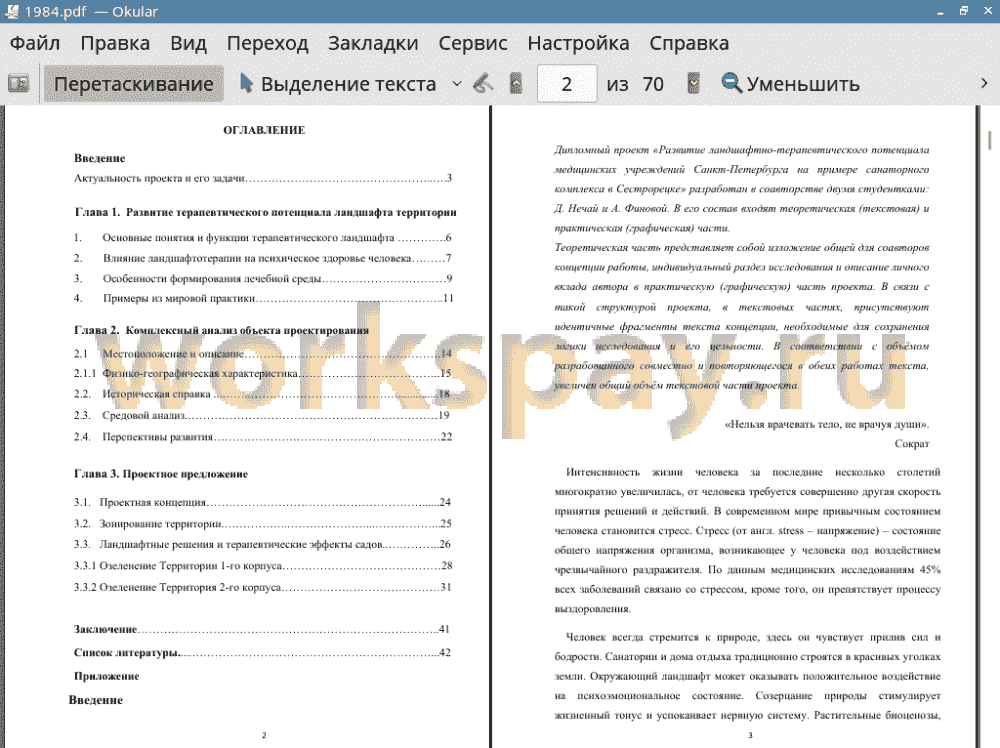The height and width of the screenshot is (748, 1000).
Task: Click the annotation highlighter icon
Action: point(483,84)
